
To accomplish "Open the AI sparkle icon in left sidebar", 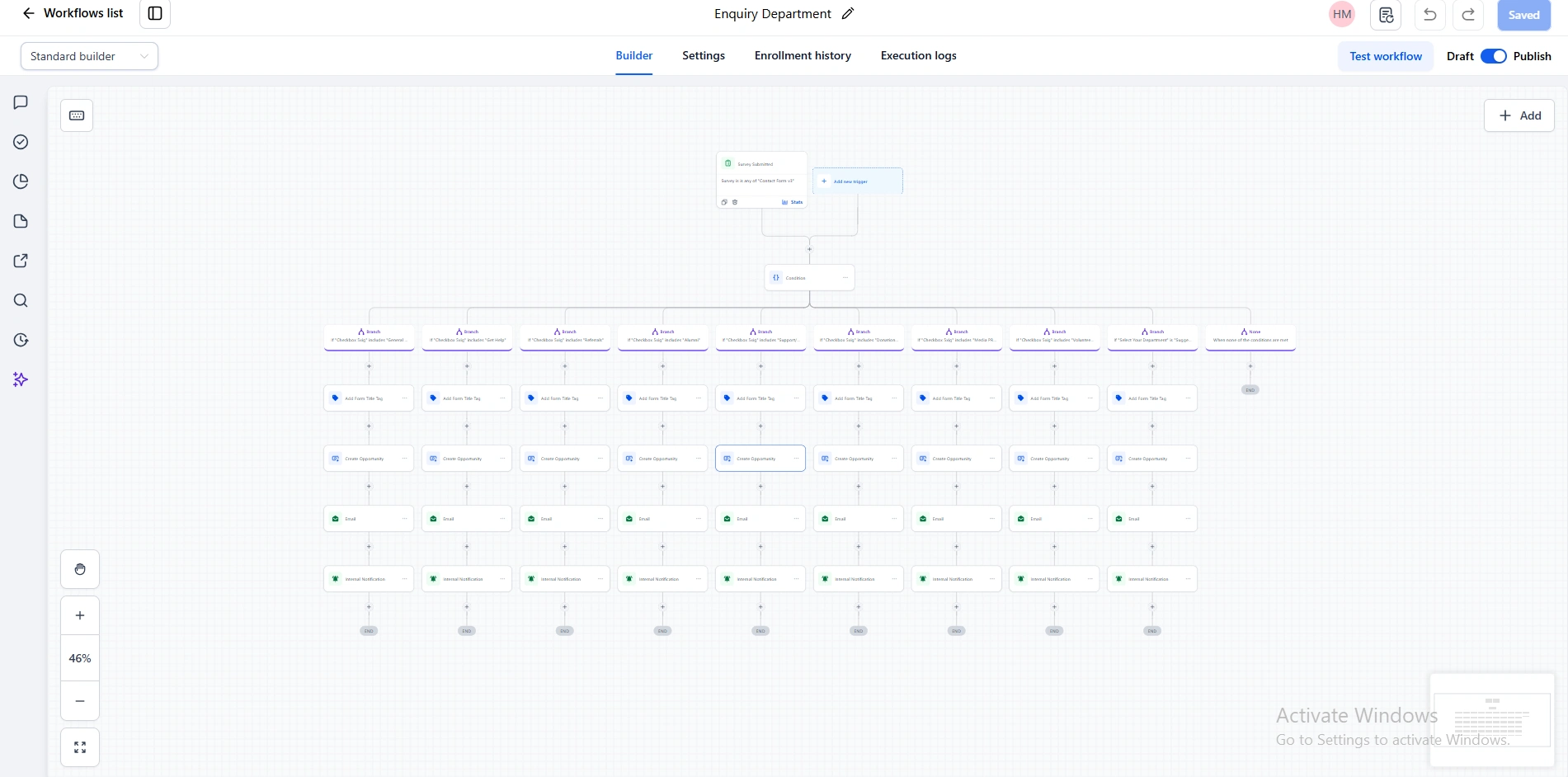I will click(21, 379).
